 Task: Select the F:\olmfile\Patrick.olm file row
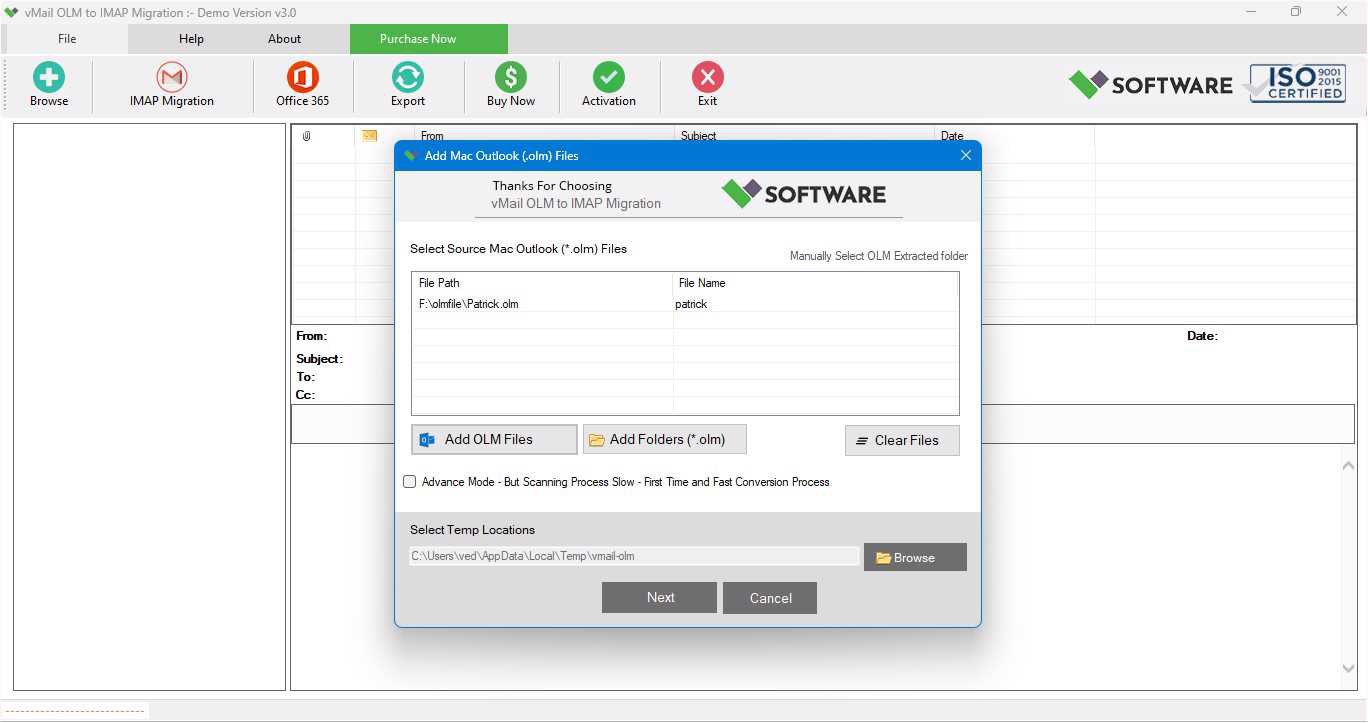coord(685,304)
